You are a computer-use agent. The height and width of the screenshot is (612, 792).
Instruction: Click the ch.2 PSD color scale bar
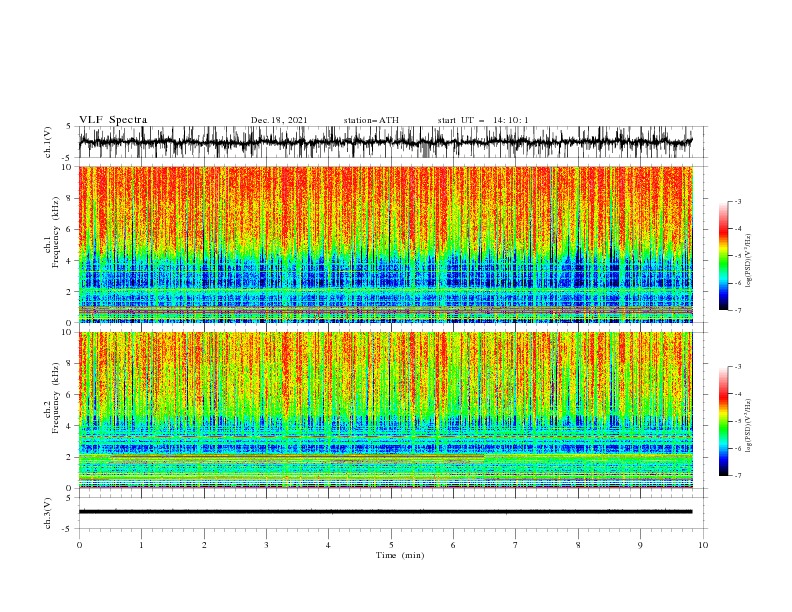[724, 421]
